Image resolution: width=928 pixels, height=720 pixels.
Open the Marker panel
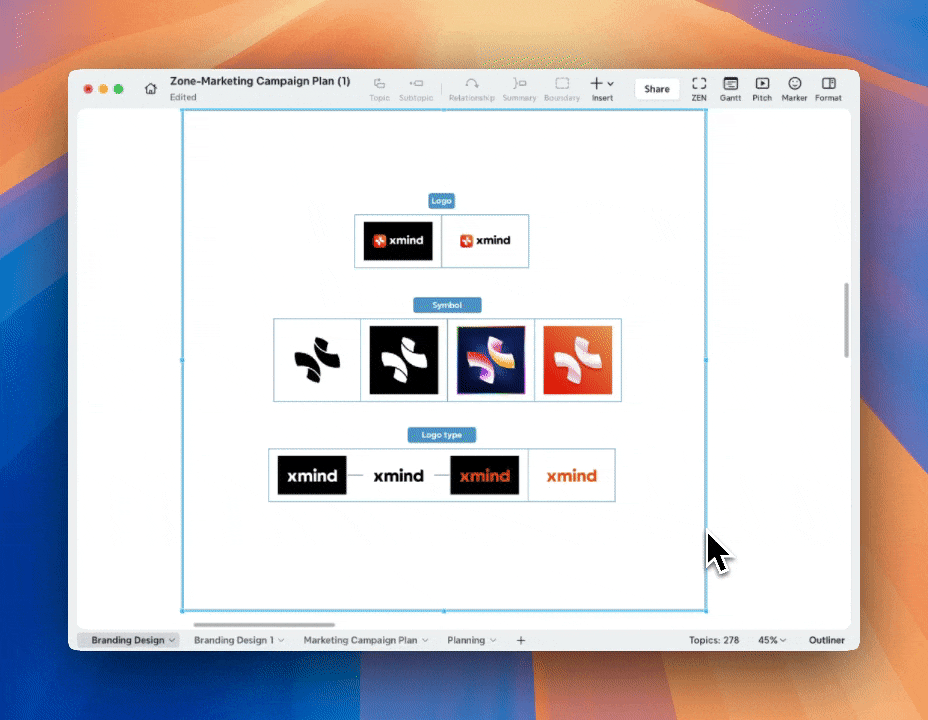pos(794,89)
